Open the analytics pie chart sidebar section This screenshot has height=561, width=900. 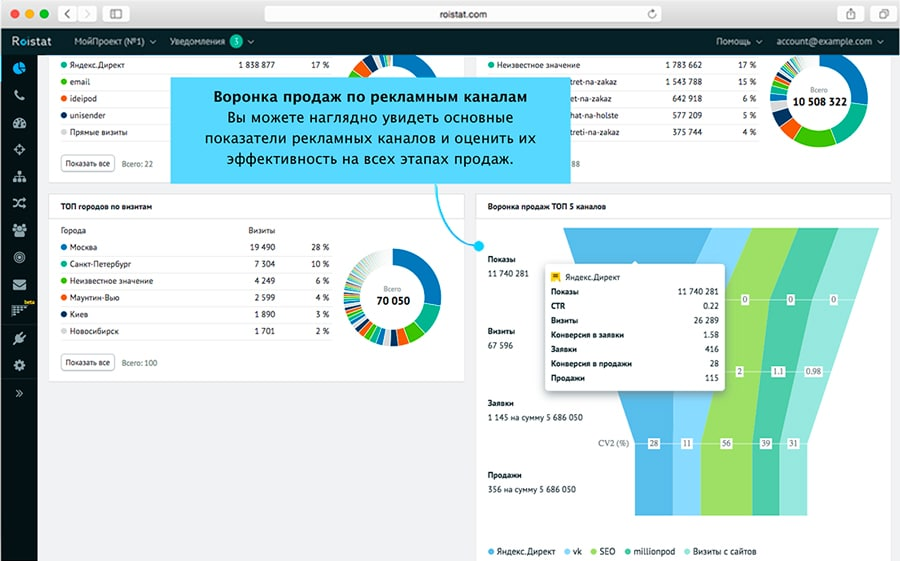[19, 68]
